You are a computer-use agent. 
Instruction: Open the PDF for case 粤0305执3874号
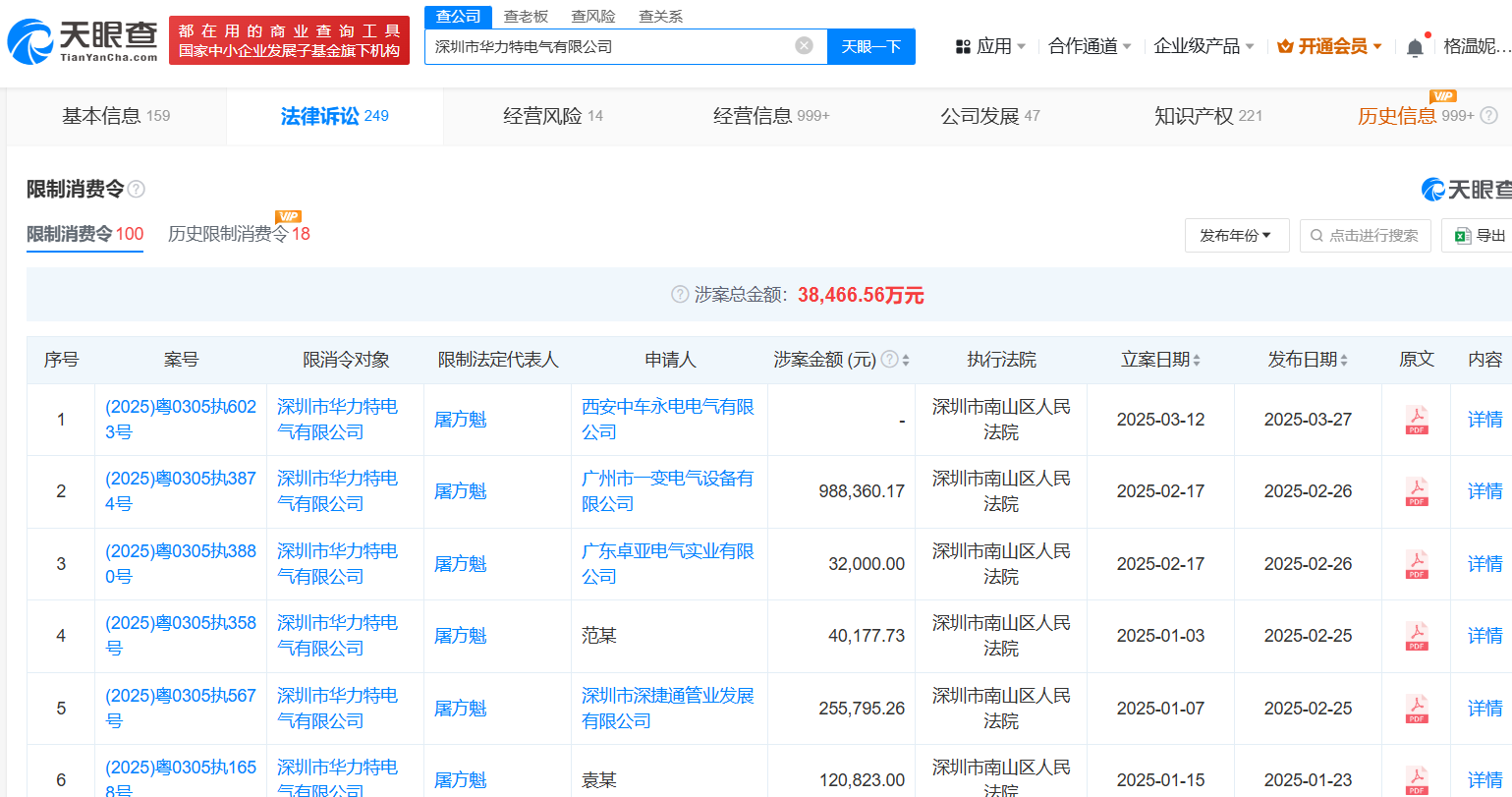coord(1416,491)
